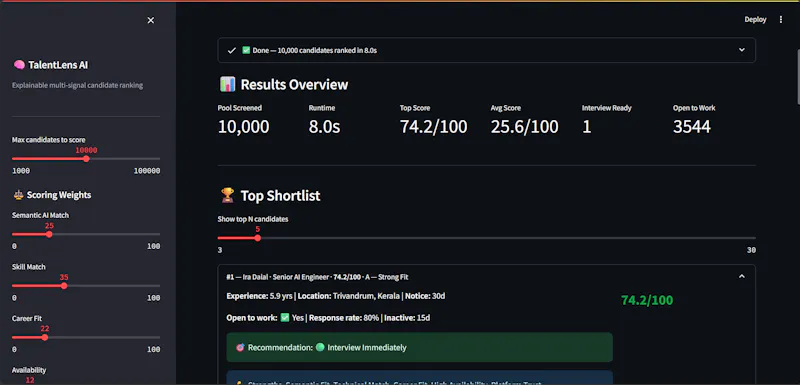800x385 pixels.
Task: Click the Interview Immediately recommendation banner
Action: click(x=419, y=347)
